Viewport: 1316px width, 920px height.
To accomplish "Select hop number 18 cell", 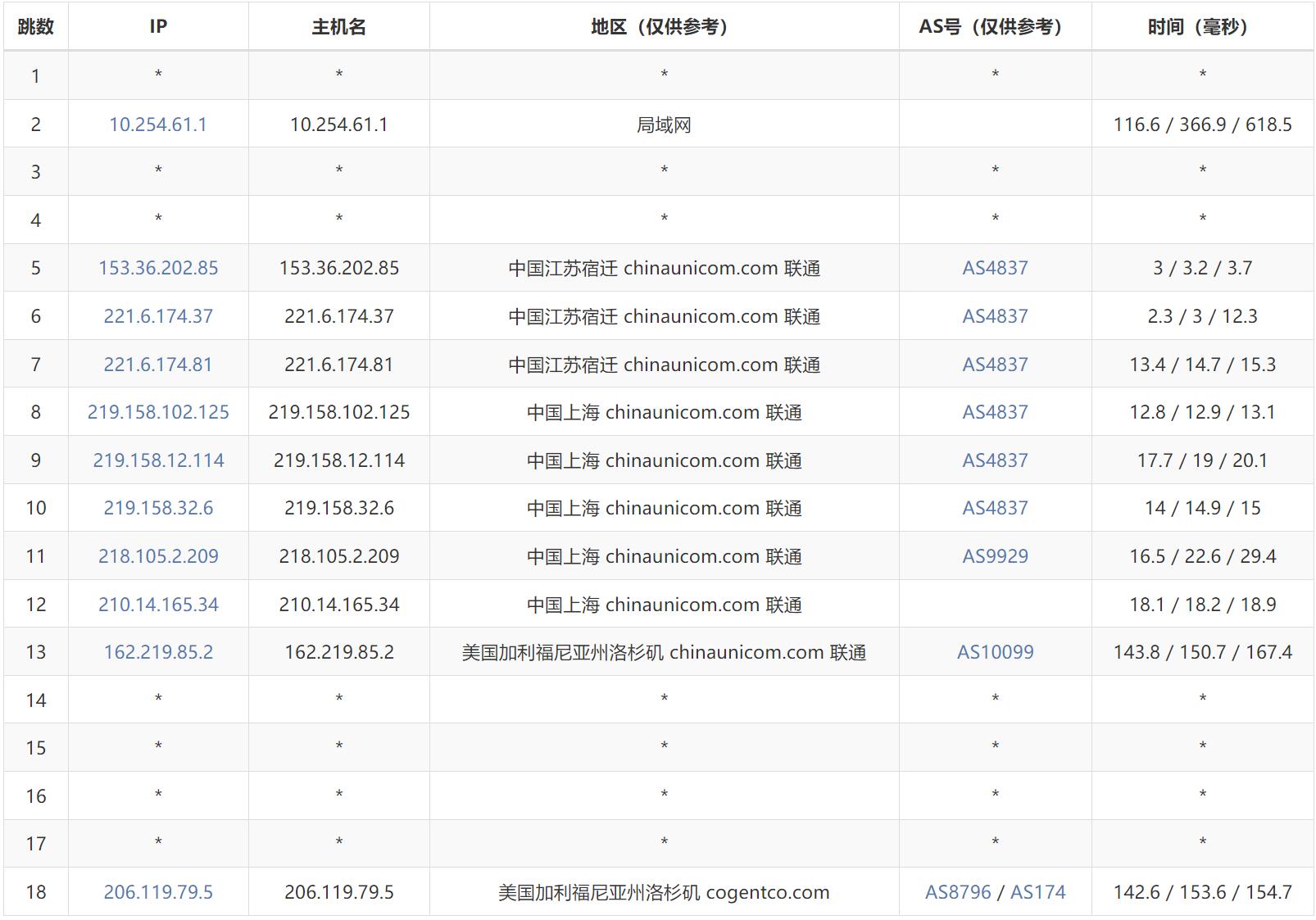I will 36,892.
